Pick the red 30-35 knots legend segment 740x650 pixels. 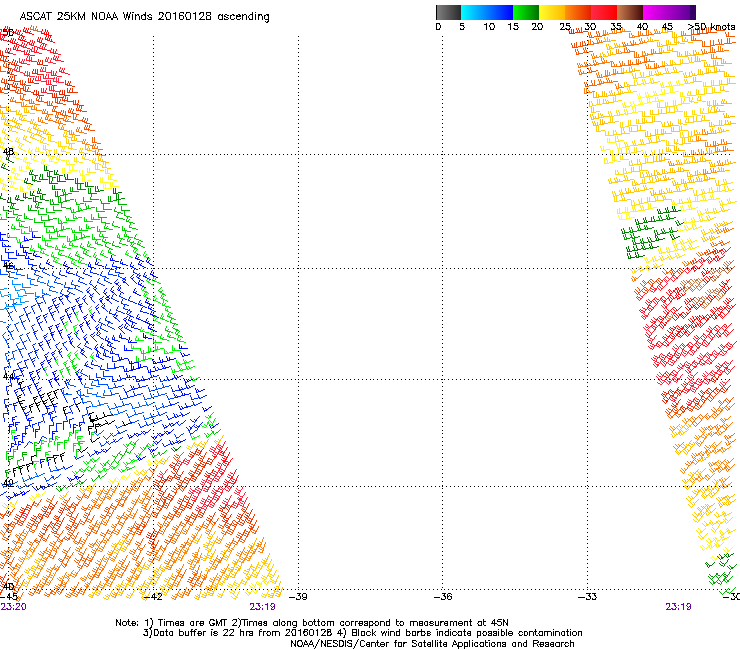pyautogui.click(x=604, y=12)
